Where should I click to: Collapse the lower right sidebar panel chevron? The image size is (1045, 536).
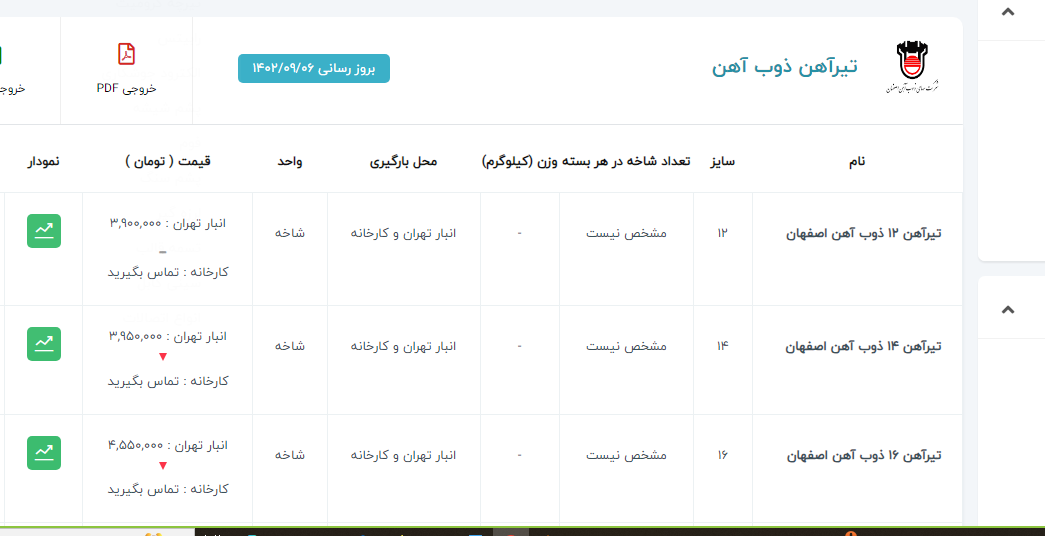click(1007, 309)
